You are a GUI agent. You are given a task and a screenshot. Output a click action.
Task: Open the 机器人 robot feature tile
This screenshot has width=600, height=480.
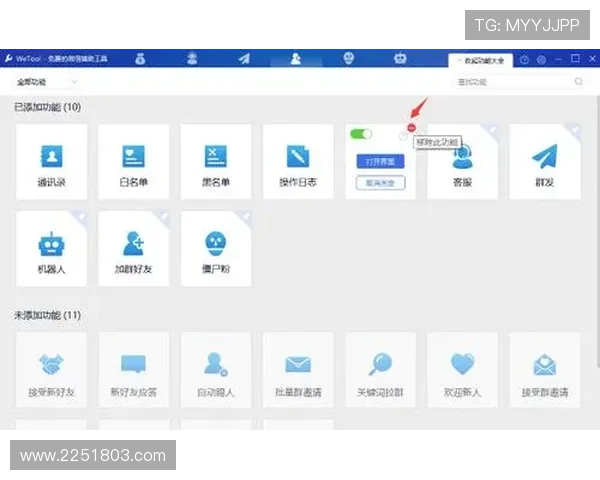tap(51, 248)
